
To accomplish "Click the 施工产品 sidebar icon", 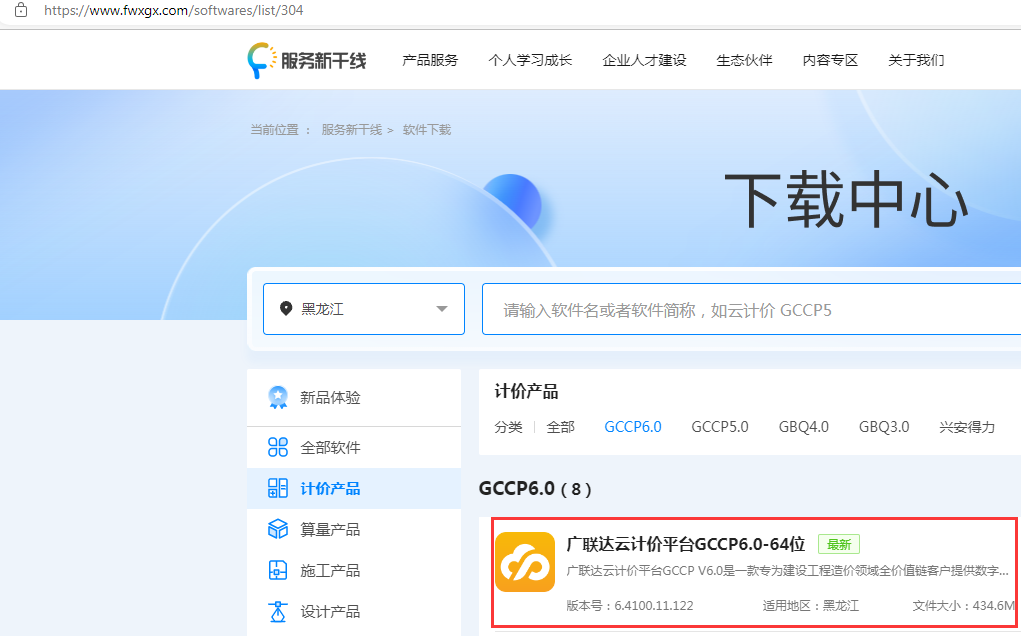I will [278, 570].
